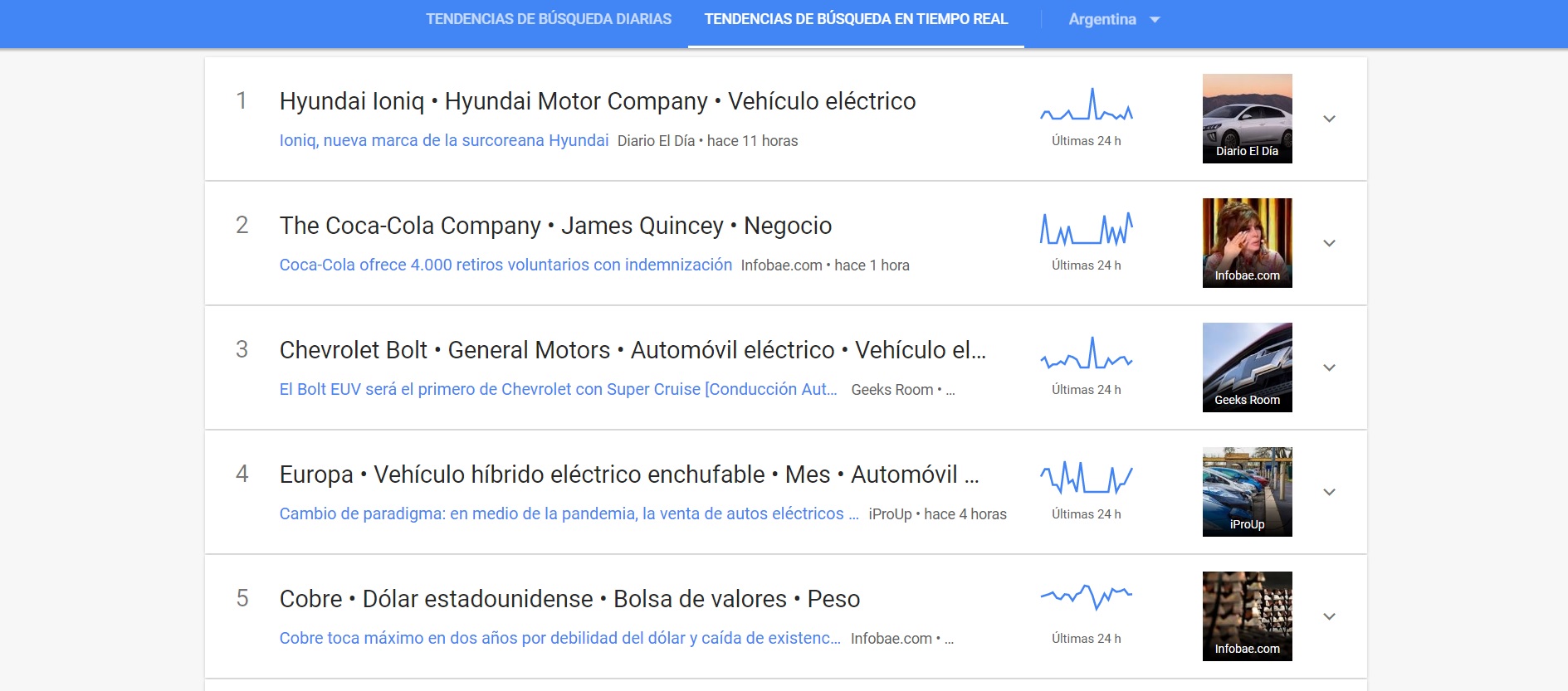Click source text 'Geeks Room'
Image resolution: width=1568 pixels, height=691 pixels.
[892, 390]
